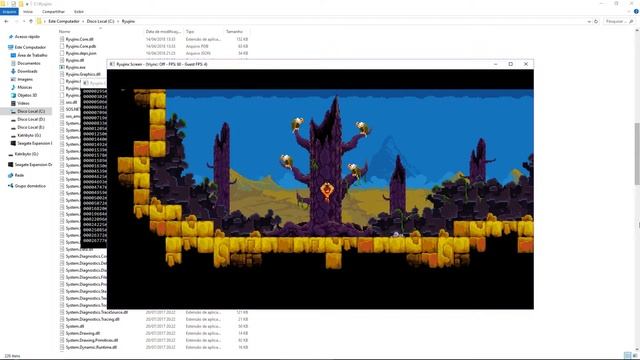Select System.Drawing.Primitives.dll file

pos(92,340)
